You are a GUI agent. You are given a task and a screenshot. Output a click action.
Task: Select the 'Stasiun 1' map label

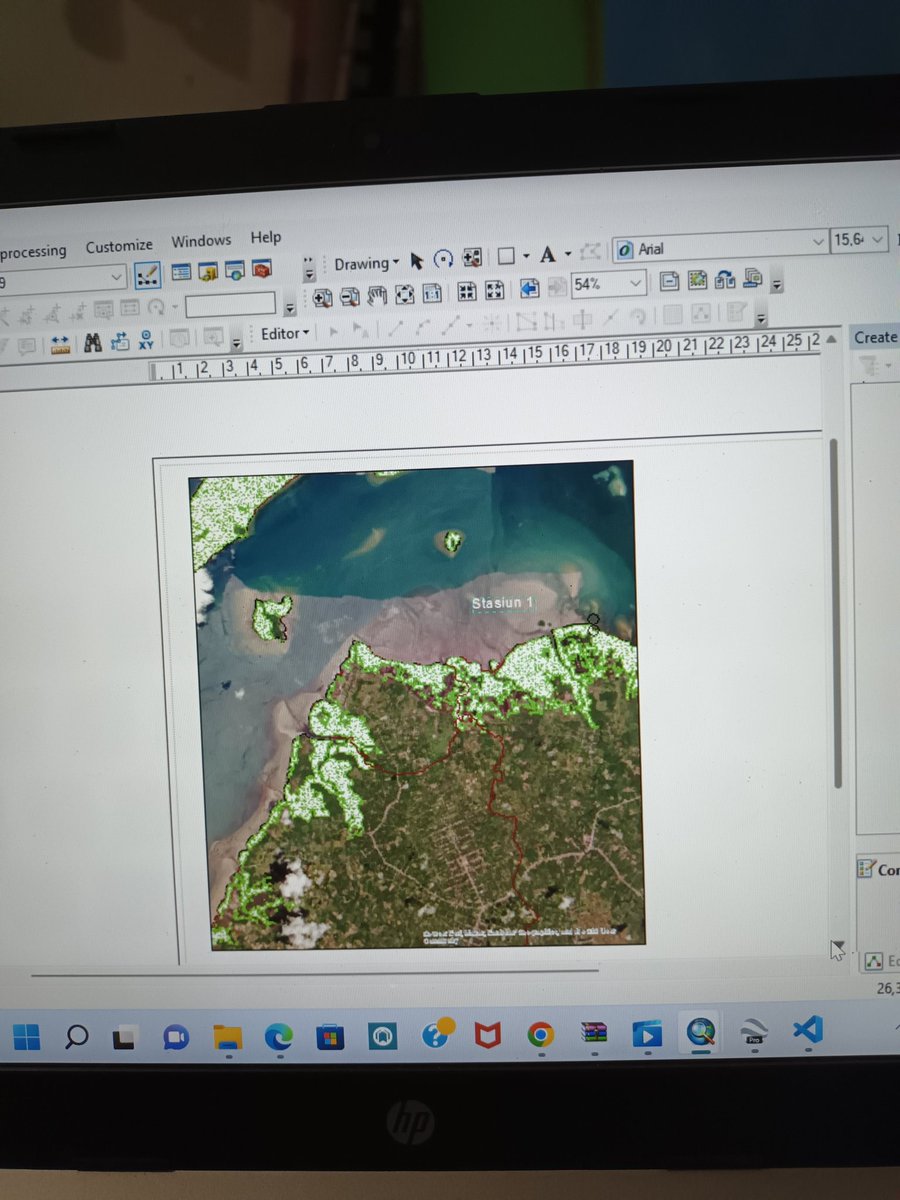click(503, 603)
